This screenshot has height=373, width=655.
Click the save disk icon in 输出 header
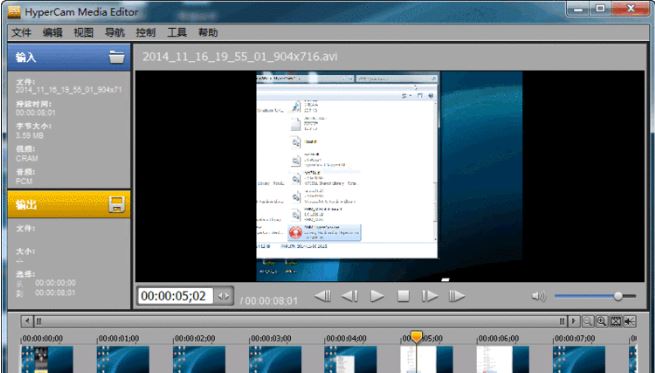tap(117, 205)
